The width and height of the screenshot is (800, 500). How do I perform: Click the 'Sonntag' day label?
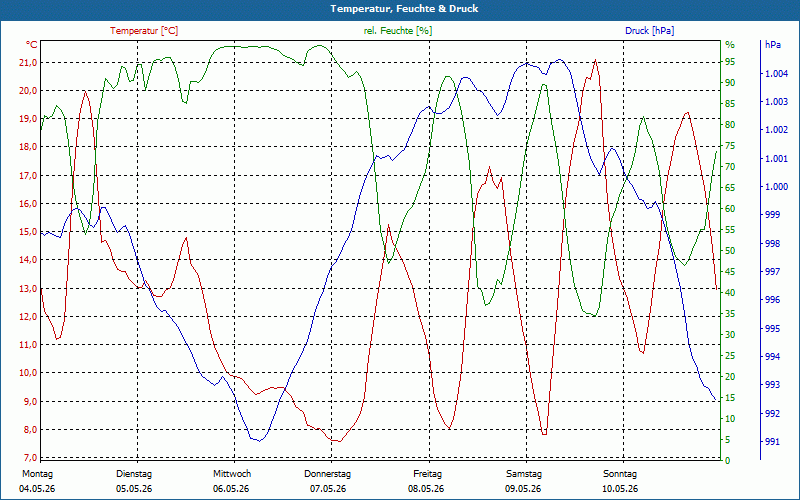(x=620, y=474)
